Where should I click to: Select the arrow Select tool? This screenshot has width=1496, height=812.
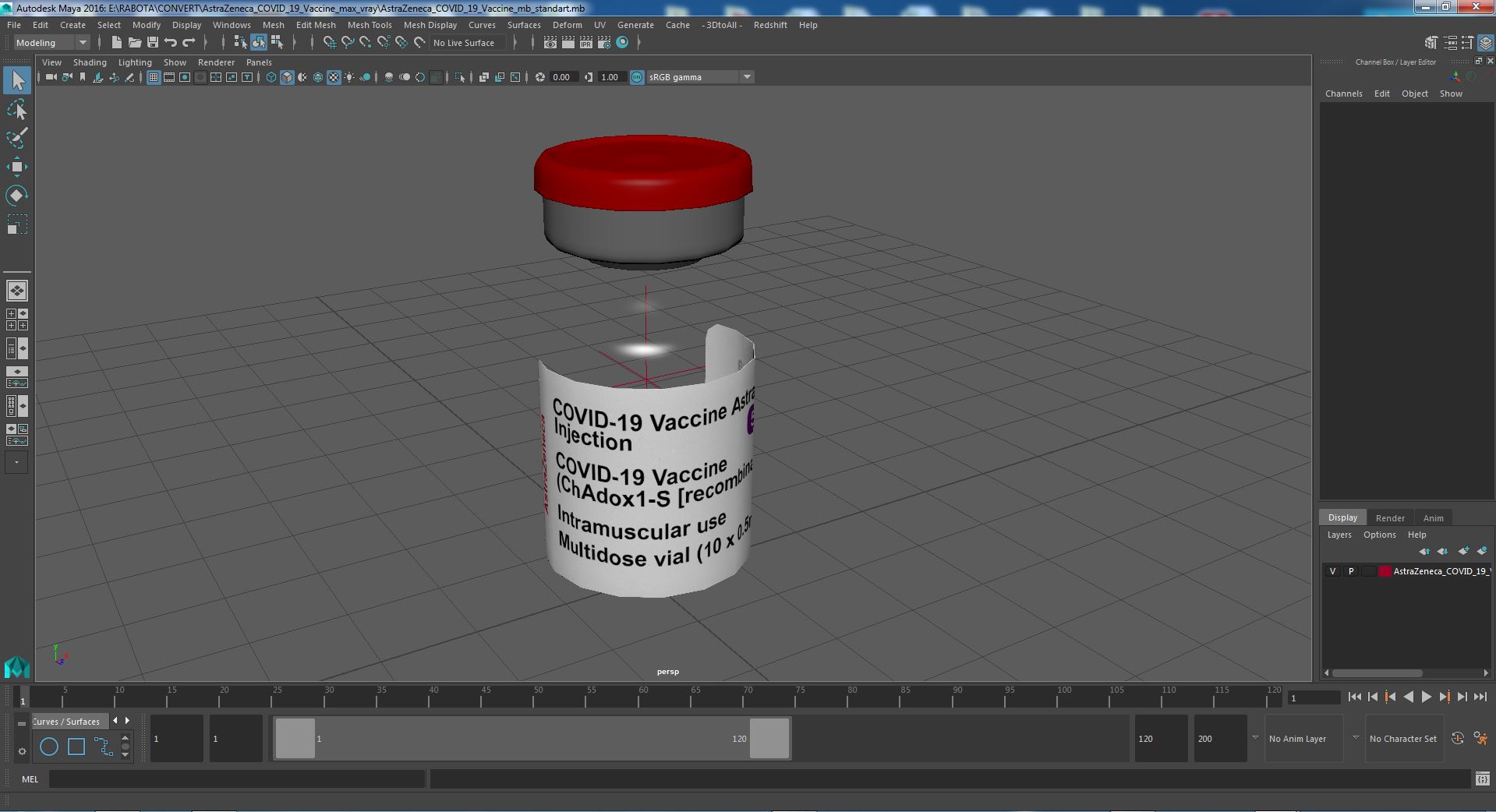pos(17,80)
